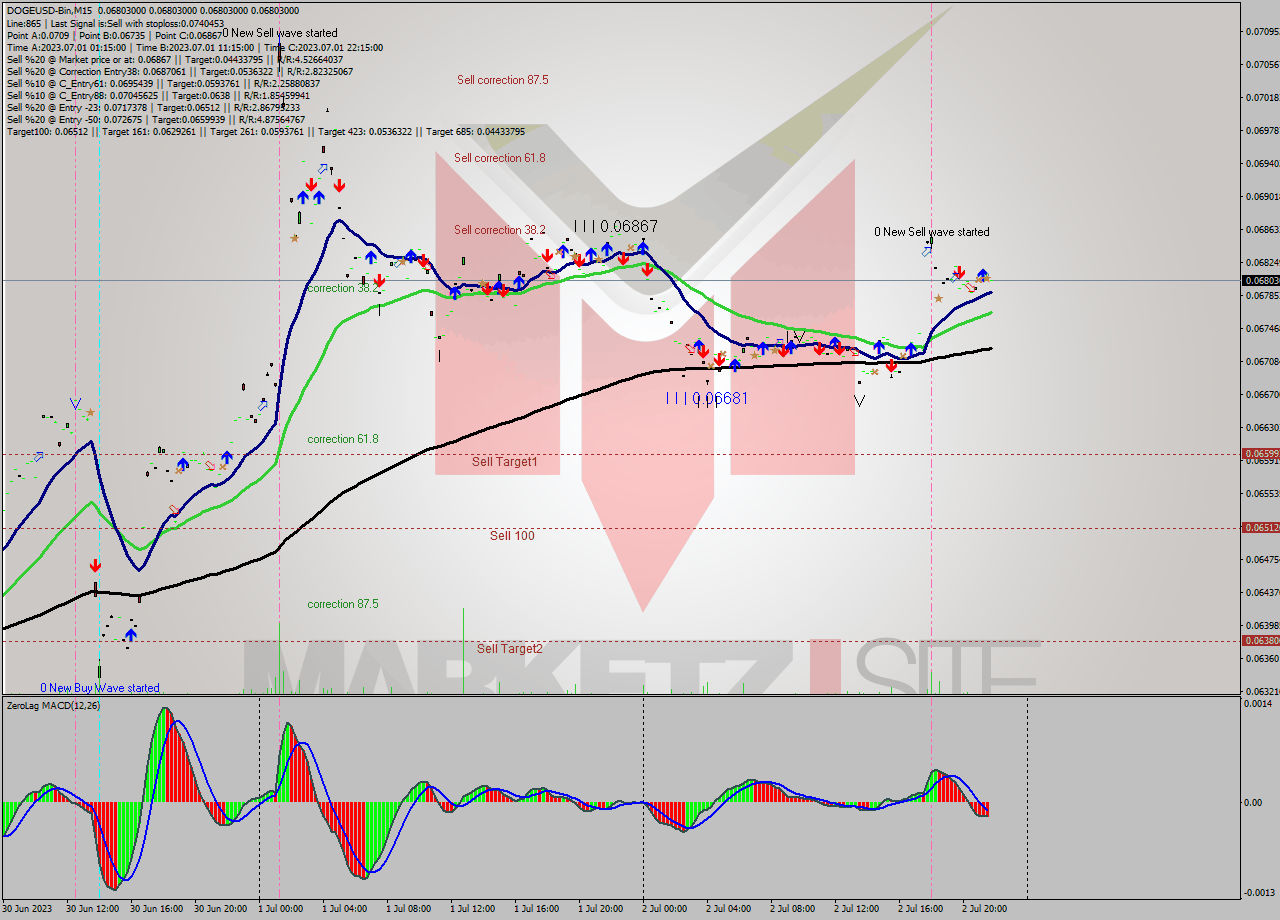Select the 0.06475 price axis value
This screenshot has height=920, width=1280.
pos(1263,559)
